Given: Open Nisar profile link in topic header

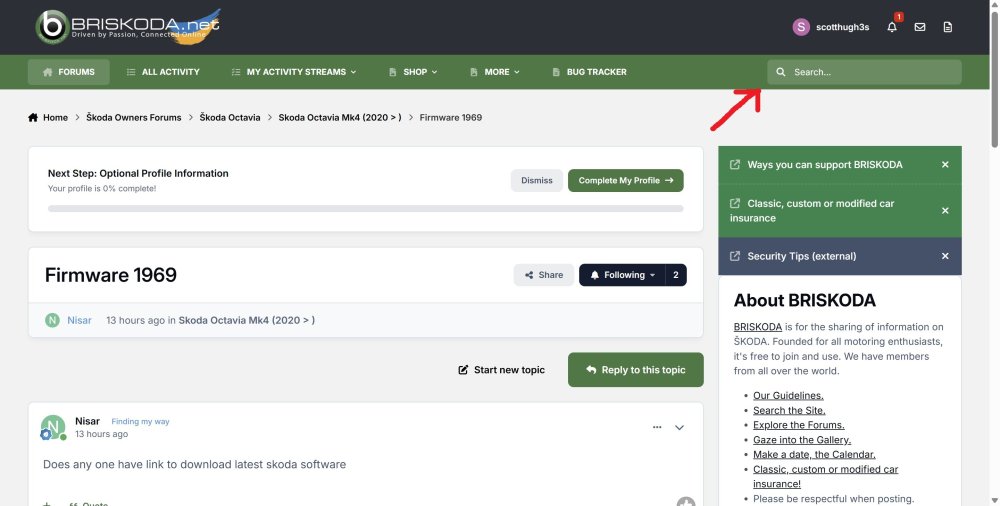Looking at the screenshot, I should (x=79, y=320).
